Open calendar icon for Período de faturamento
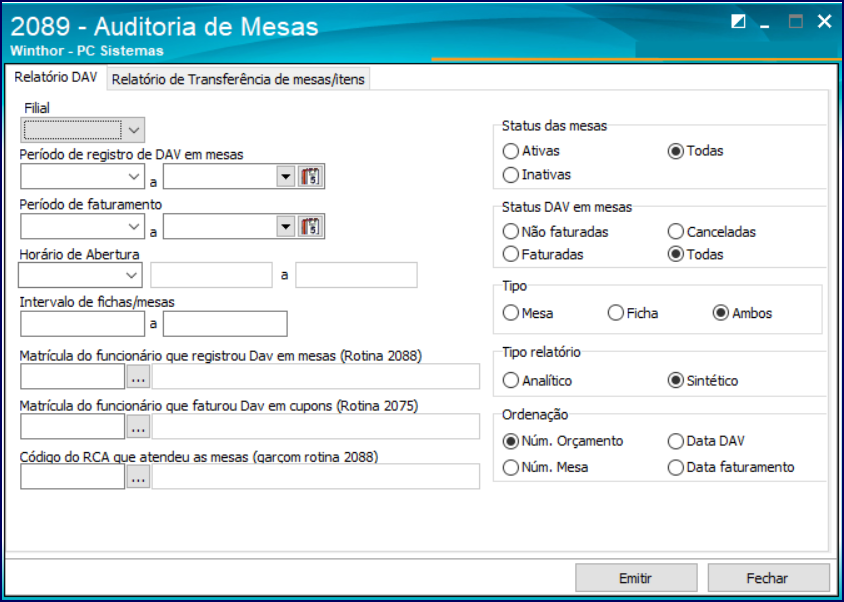 click(x=311, y=226)
